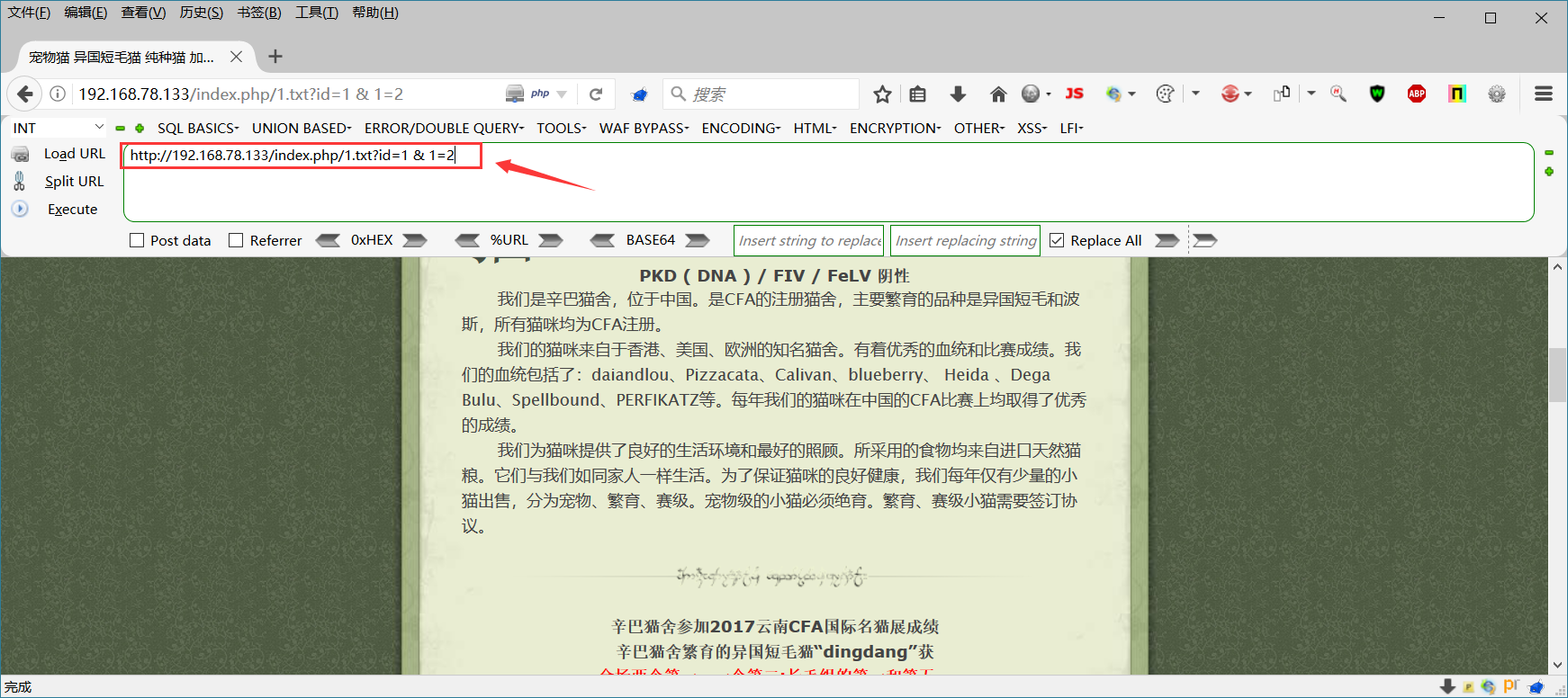Expand the SQL BASICS menu
The image size is (1568, 698).
coord(198,129)
